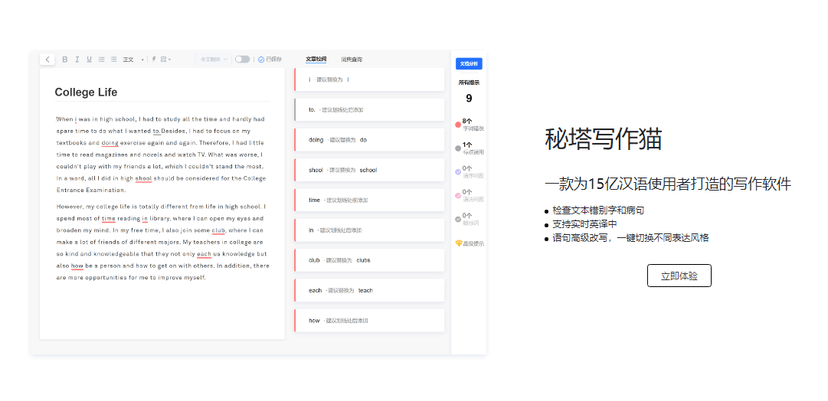Toggle bold formatting with the B icon
This screenshot has width=828, height=401.
[65, 59]
